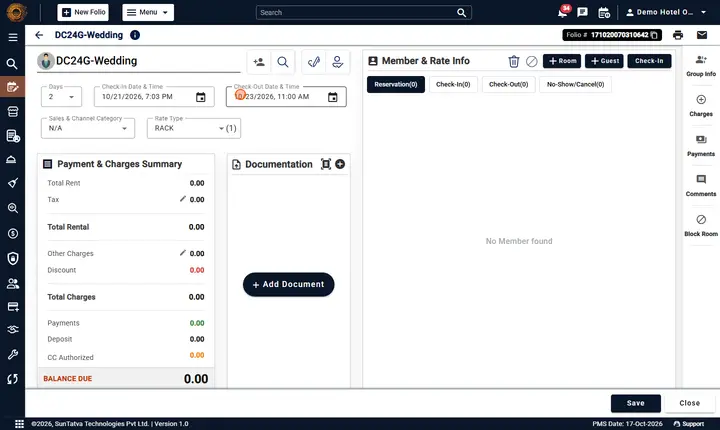Click the Add Document button
The height and width of the screenshot is (430, 720).
pos(288,284)
